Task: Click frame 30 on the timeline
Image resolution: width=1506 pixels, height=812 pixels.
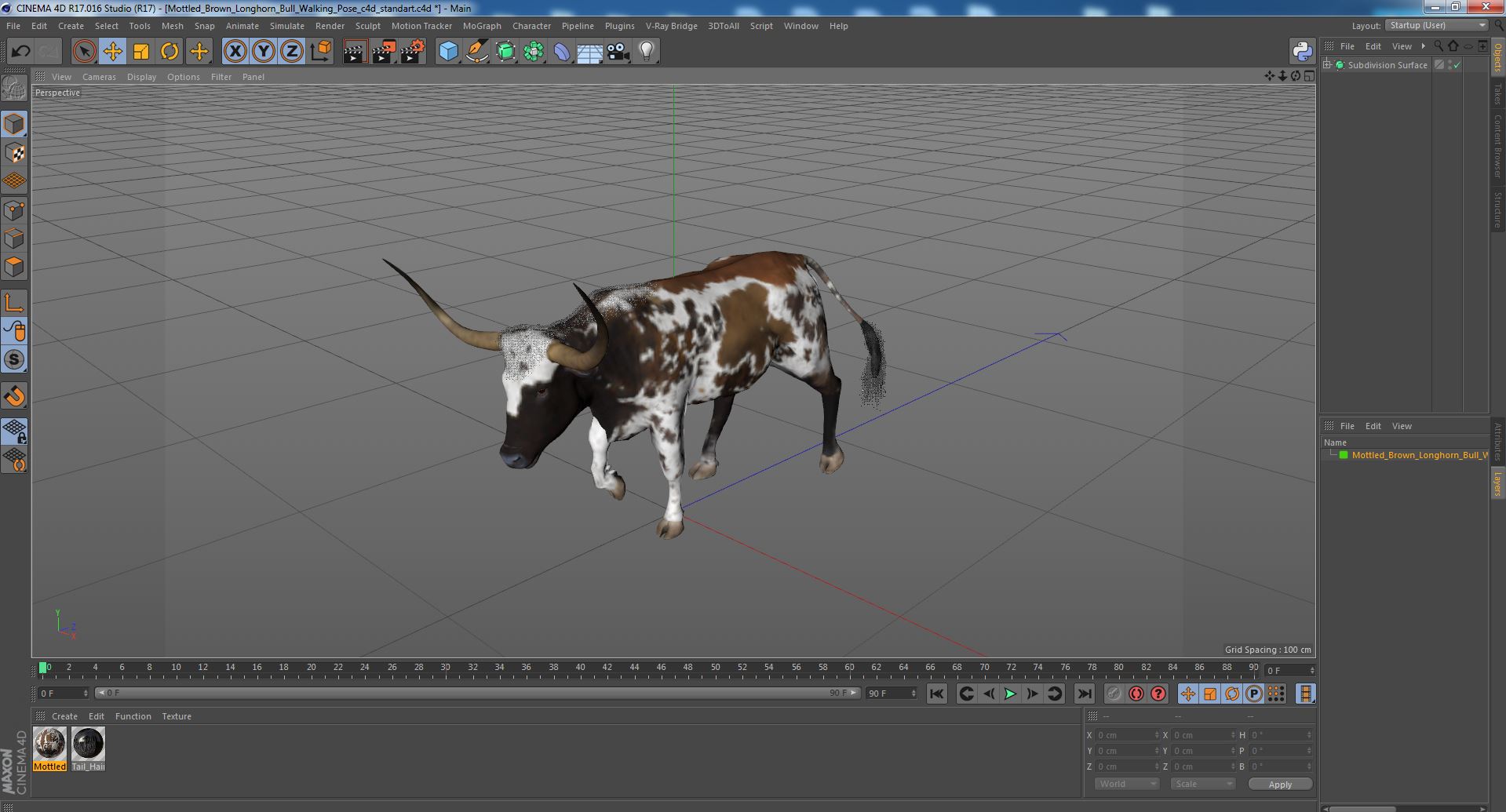Action: [x=445, y=668]
